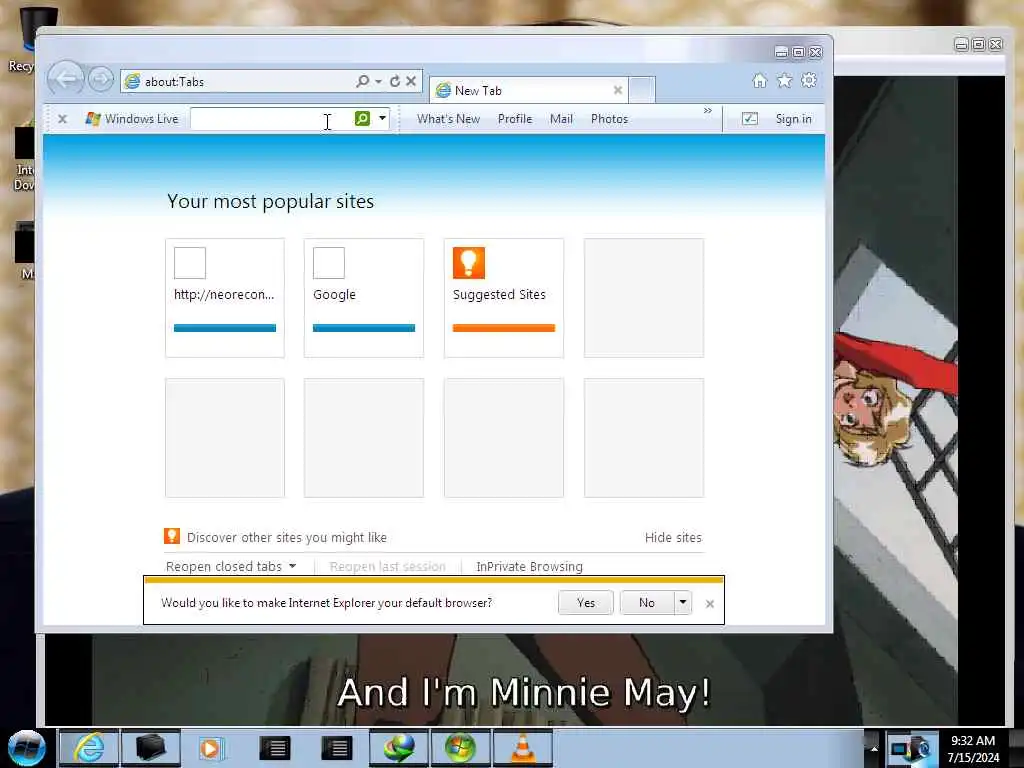The height and width of the screenshot is (768, 1024).
Task: Click the taskbar clock showing 9:32 AM
Action: (973, 748)
